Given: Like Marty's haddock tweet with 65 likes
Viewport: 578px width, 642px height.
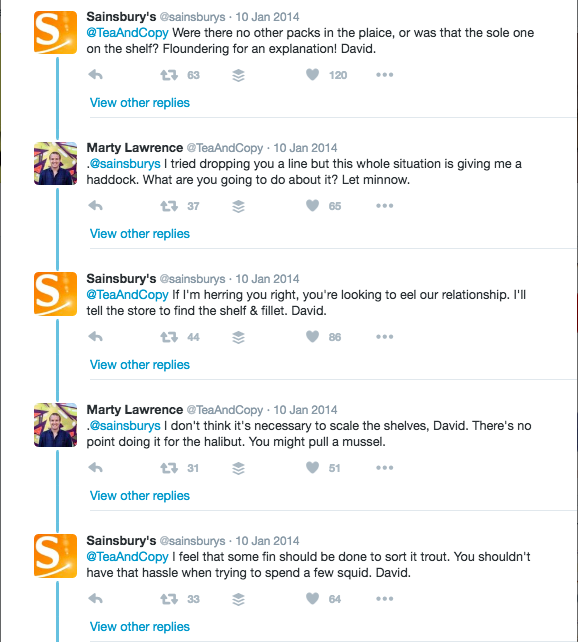Looking at the screenshot, I should [x=312, y=206].
